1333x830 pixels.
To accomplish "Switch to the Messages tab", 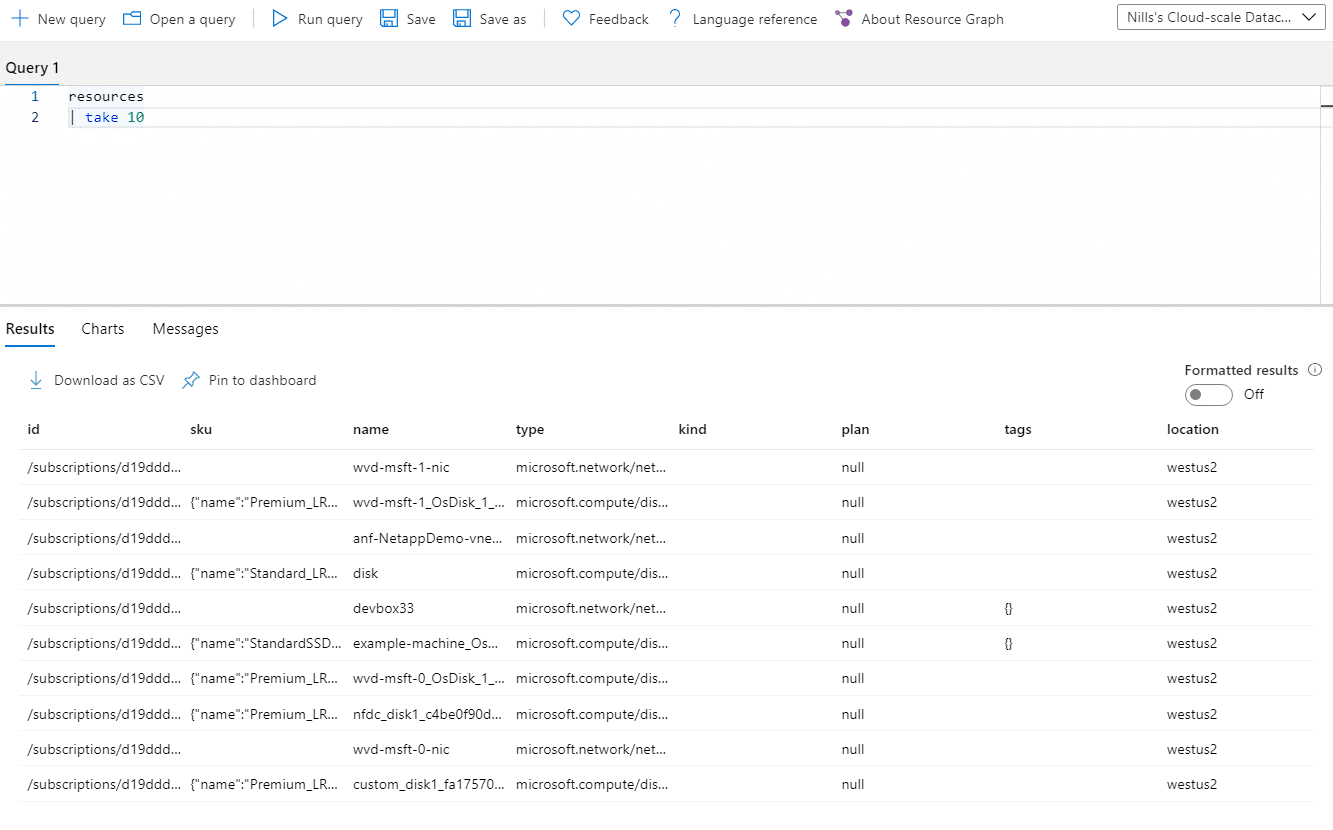I will click(185, 329).
